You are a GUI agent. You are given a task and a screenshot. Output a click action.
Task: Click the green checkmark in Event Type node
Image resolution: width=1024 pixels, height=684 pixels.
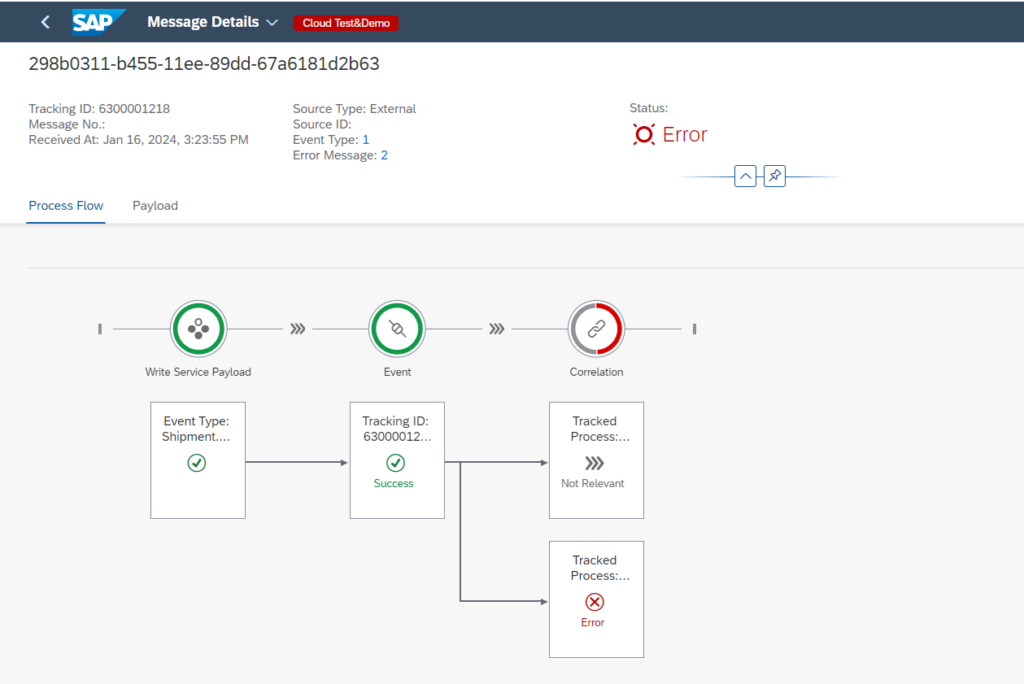(x=197, y=463)
